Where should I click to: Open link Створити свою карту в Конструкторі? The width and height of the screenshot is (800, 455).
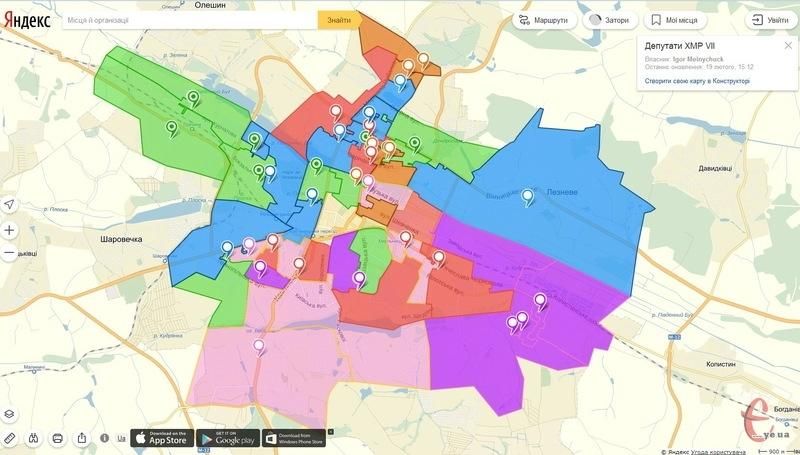point(696,81)
